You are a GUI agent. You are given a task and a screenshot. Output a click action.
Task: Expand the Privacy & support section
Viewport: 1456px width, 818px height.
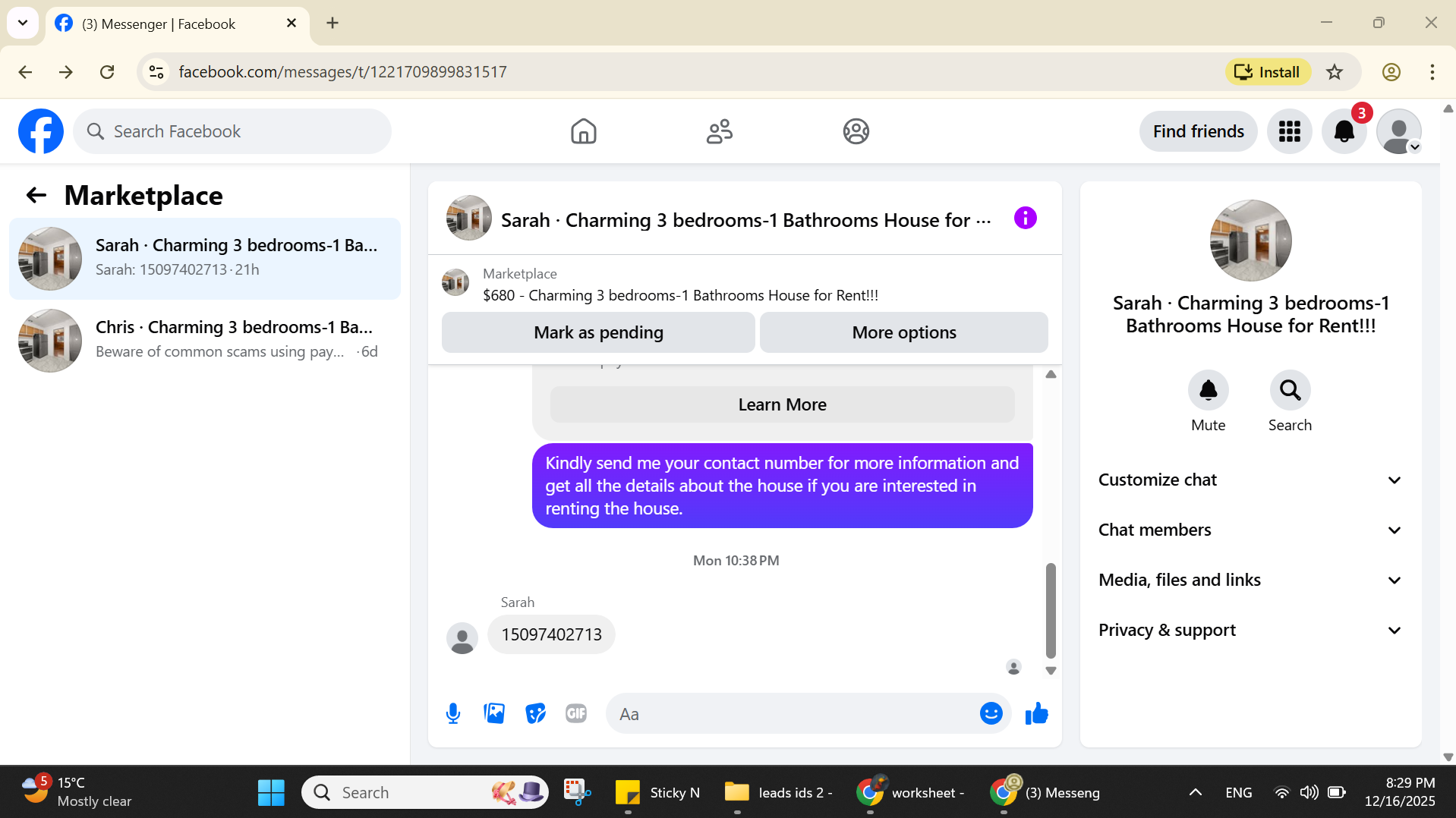pyautogui.click(x=1250, y=630)
